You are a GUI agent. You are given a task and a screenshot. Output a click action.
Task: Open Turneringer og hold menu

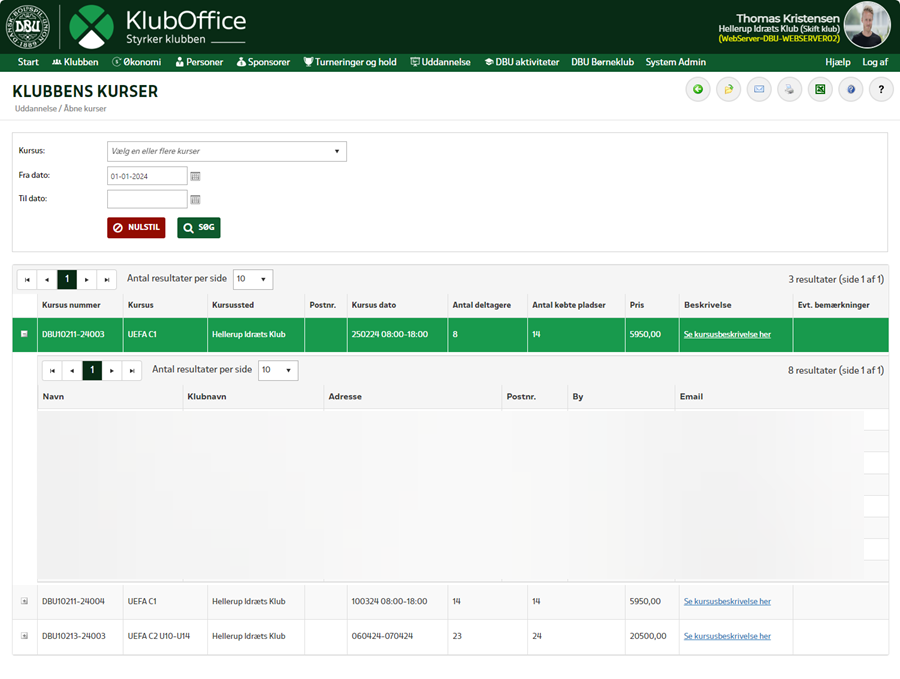click(x=350, y=62)
